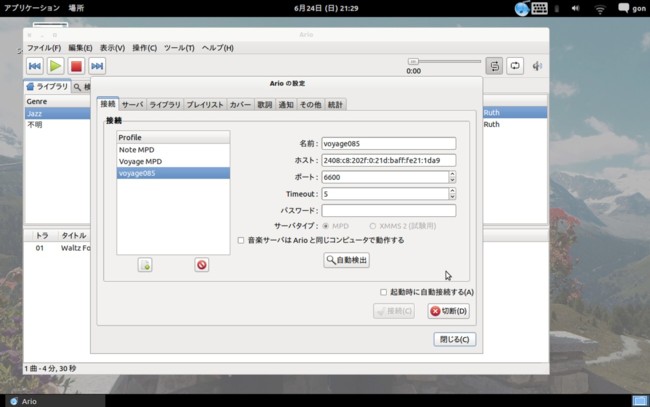The height and width of the screenshot is (407, 650).
Task: Focus the ホスト address field
Action: point(388,160)
